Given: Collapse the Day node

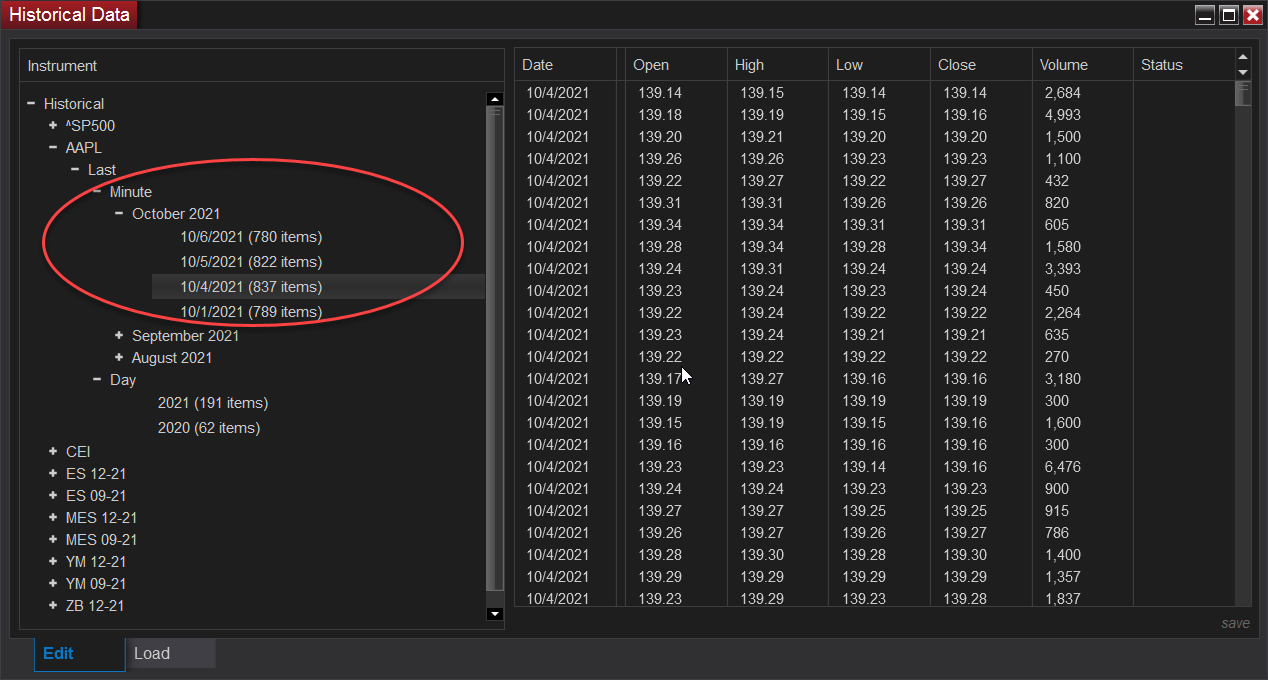Looking at the screenshot, I should (x=97, y=379).
